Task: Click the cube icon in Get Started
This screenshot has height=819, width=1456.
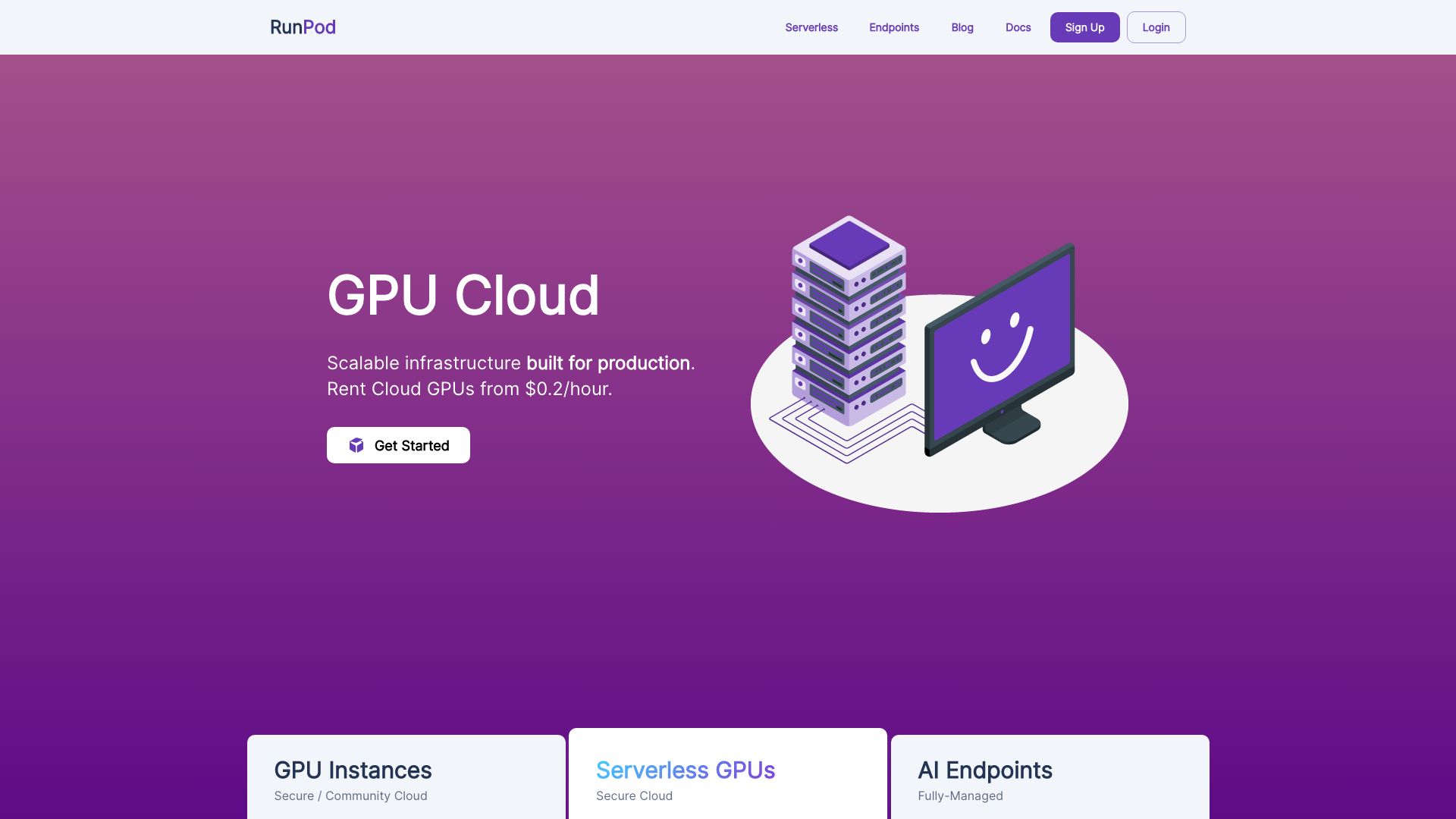Action: 356,445
